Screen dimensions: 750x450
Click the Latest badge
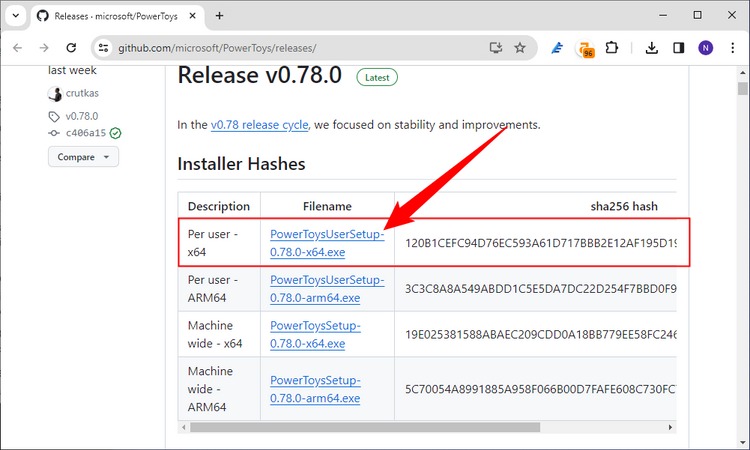click(377, 77)
